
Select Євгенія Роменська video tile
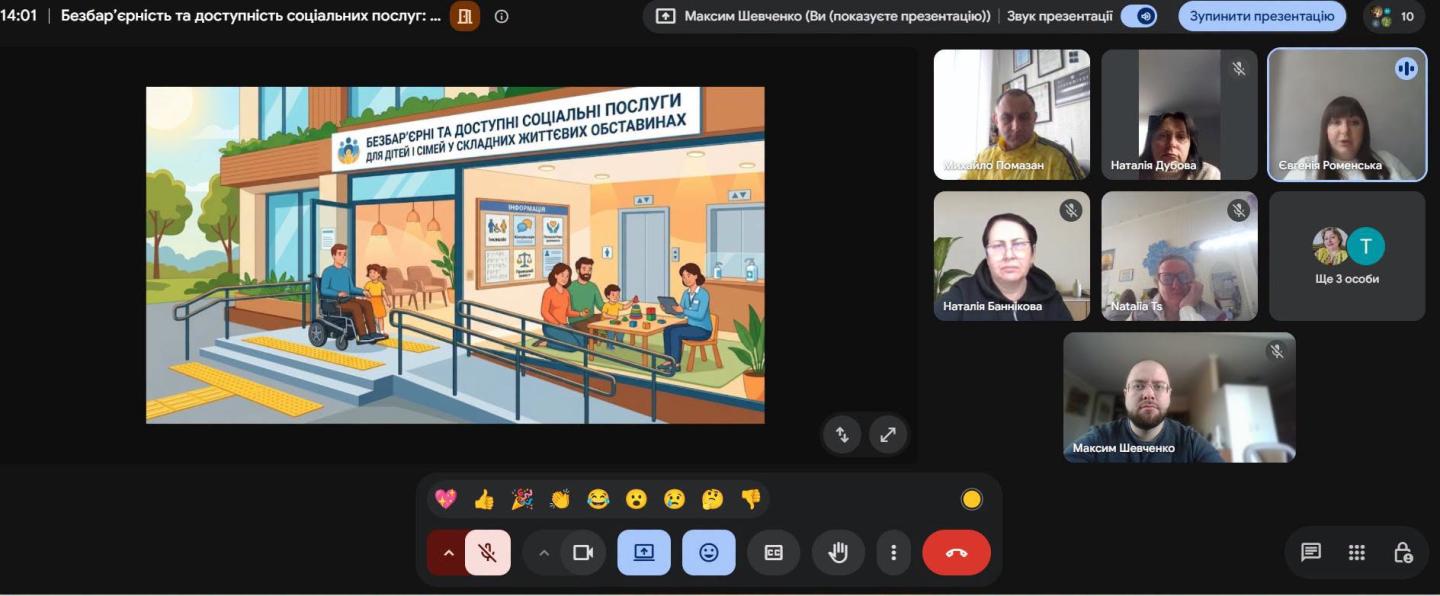(x=1347, y=115)
